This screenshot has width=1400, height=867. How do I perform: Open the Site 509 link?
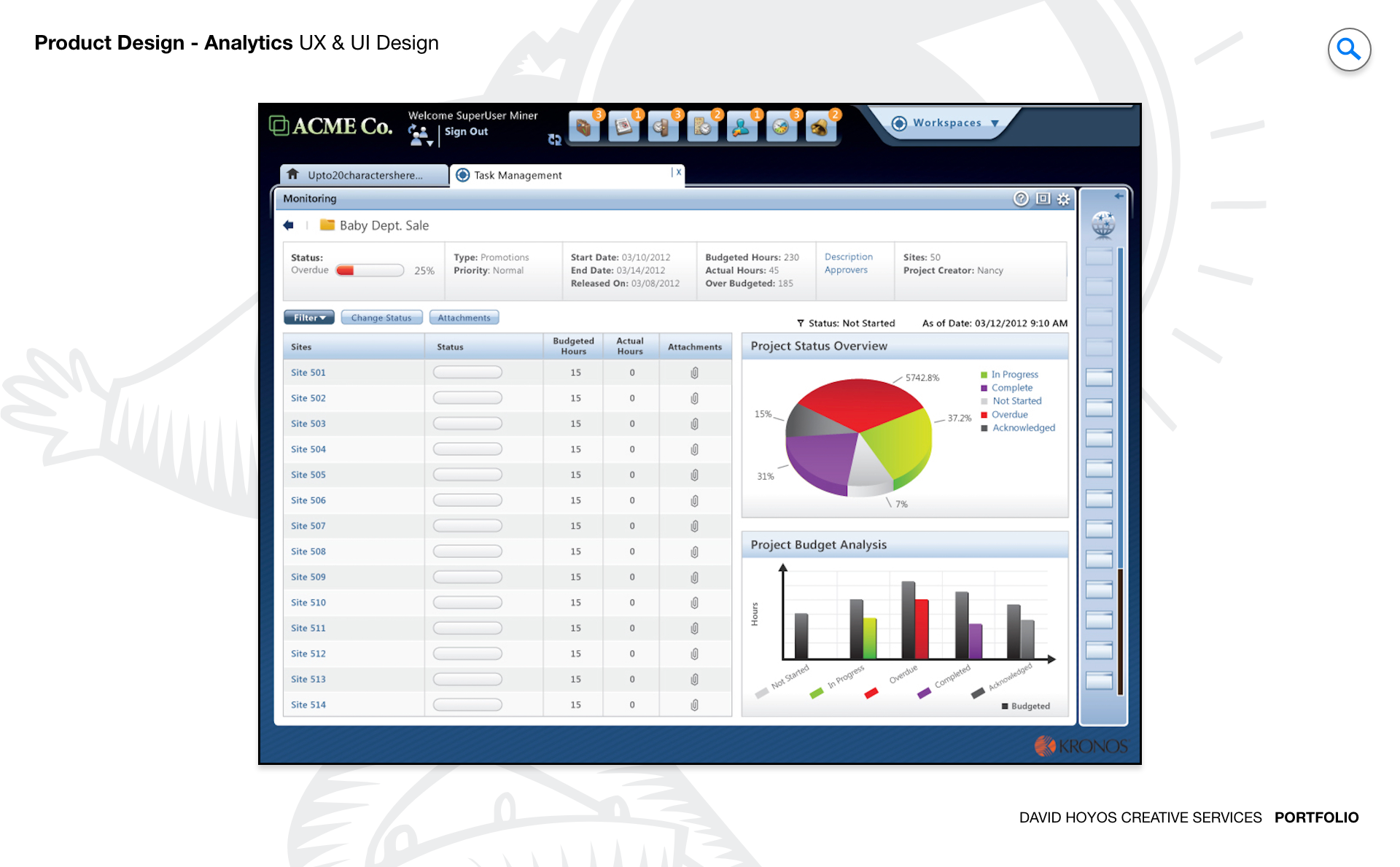[x=308, y=577]
